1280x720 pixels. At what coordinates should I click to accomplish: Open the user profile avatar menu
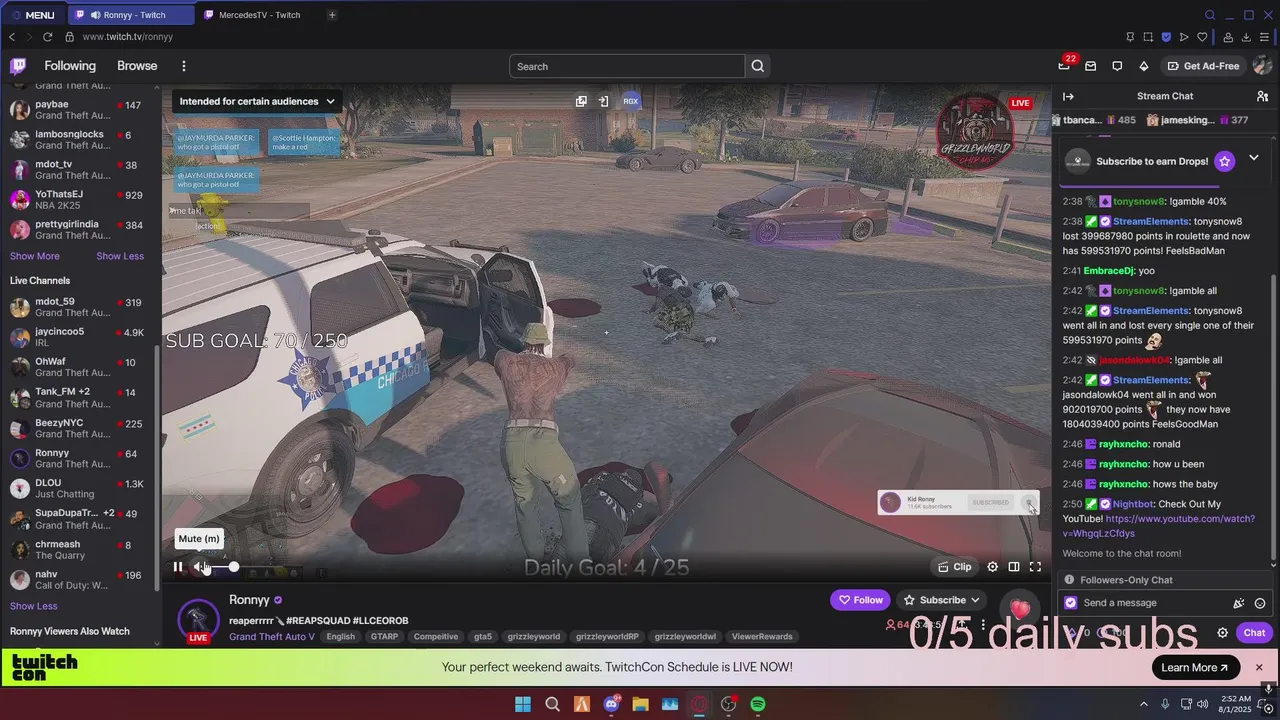(1262, 66)
